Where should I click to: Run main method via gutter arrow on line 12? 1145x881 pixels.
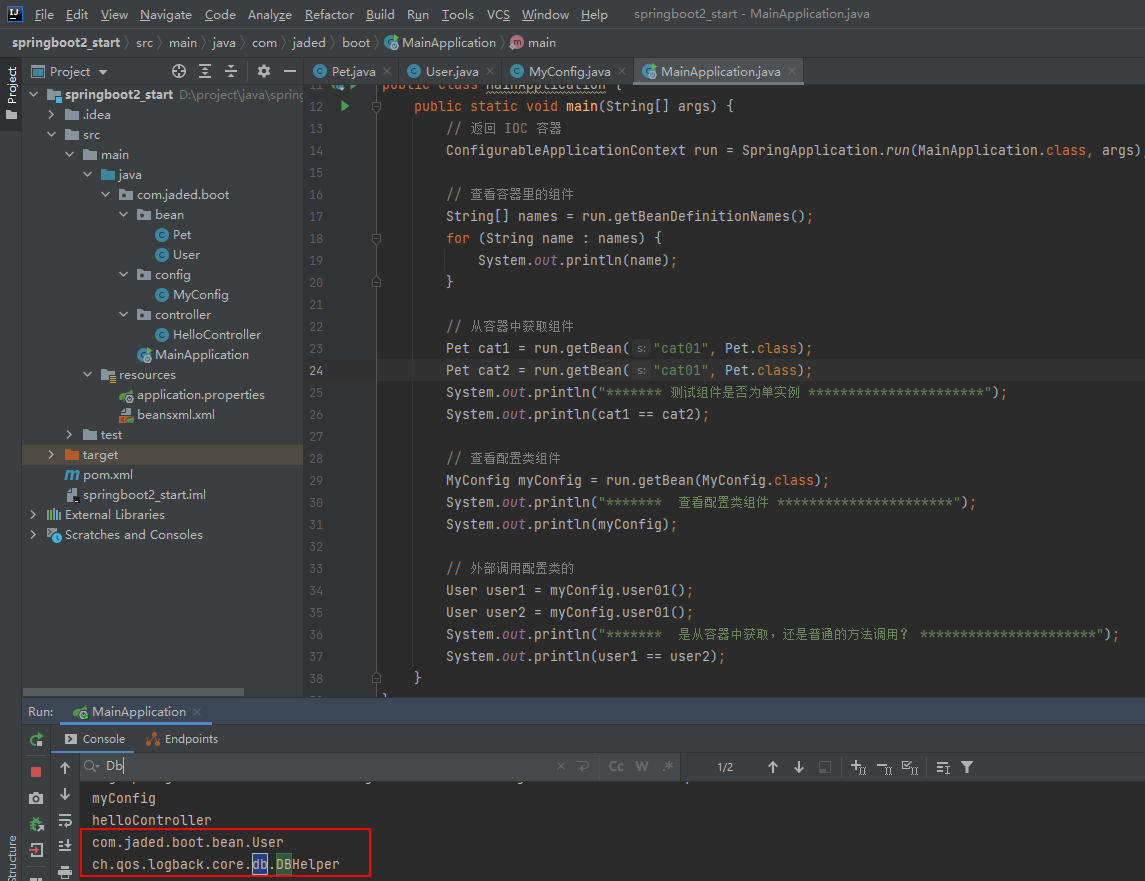(345, 106)
